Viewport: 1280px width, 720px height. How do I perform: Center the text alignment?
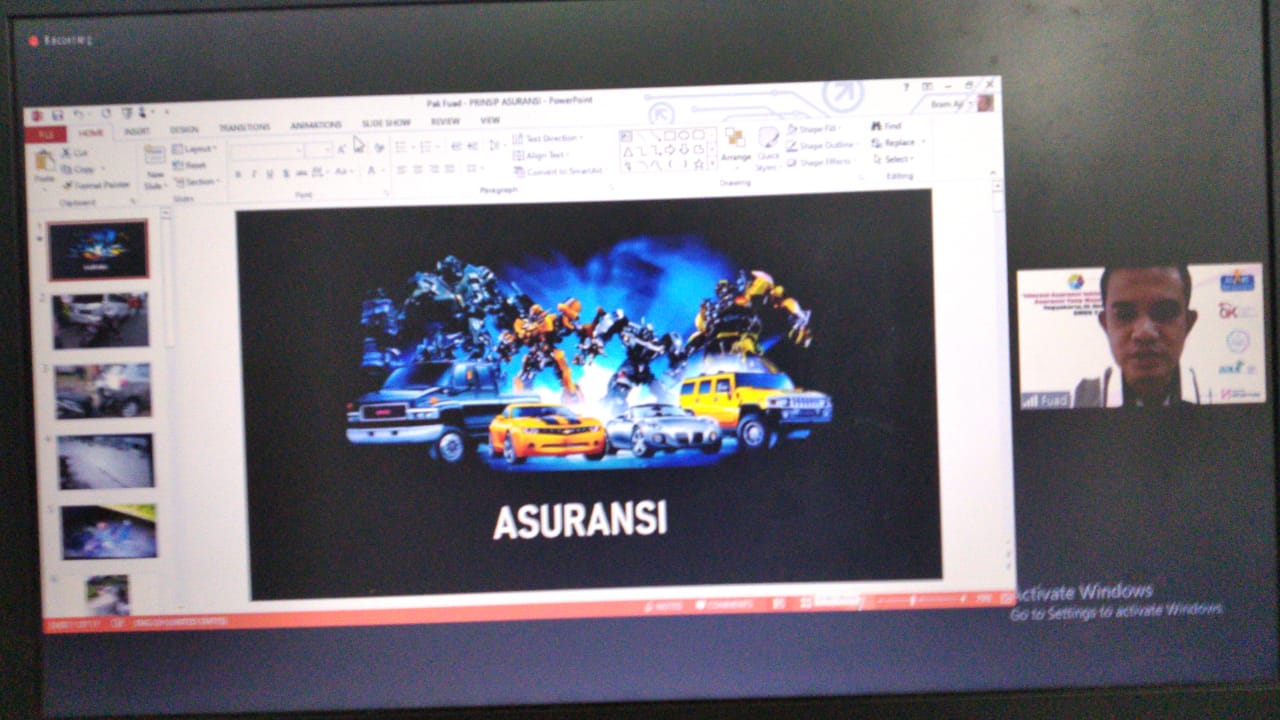click(x=418, y=170)
